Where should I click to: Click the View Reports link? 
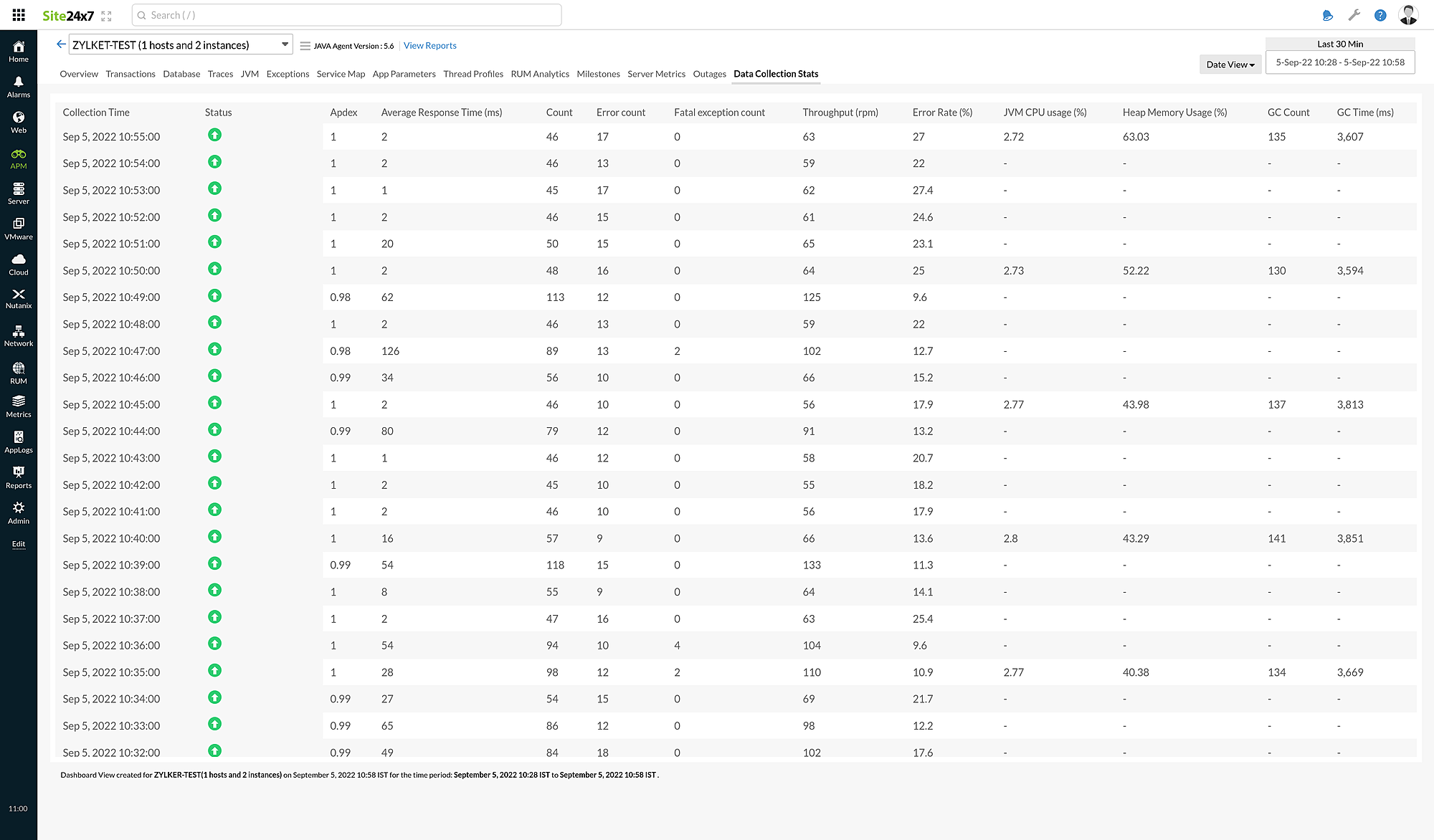pos(429,45)
